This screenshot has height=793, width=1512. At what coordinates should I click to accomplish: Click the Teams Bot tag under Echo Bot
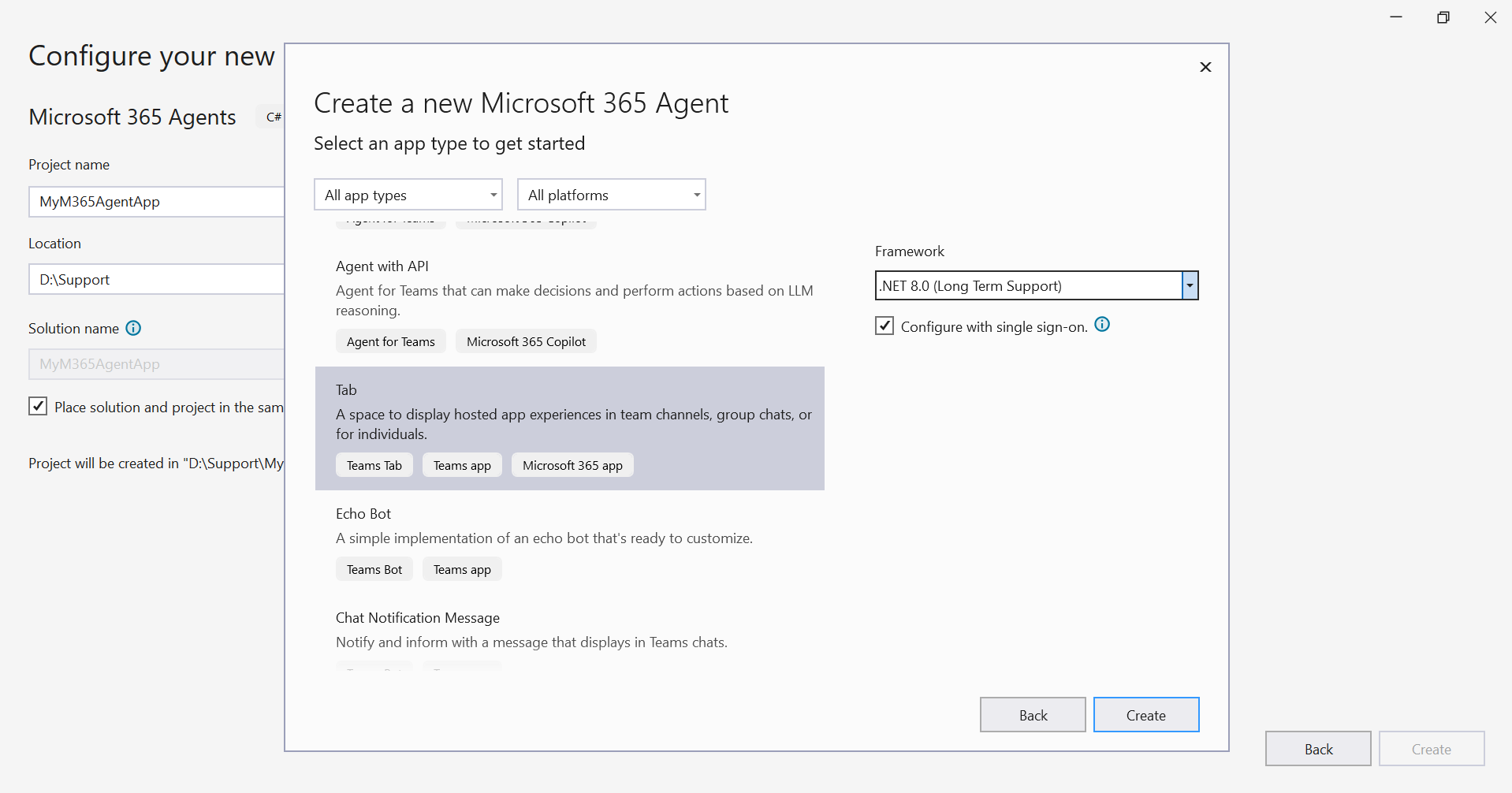coord(374,569)
